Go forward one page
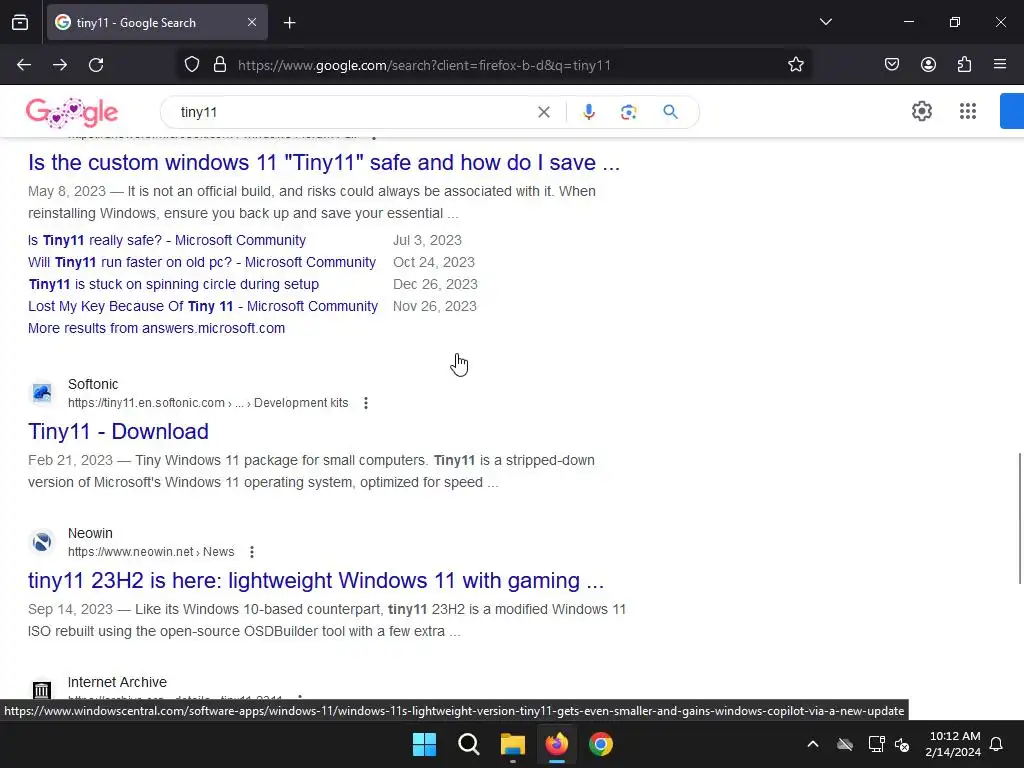The width and height of the screenshot is (1024, 768). 60,65
